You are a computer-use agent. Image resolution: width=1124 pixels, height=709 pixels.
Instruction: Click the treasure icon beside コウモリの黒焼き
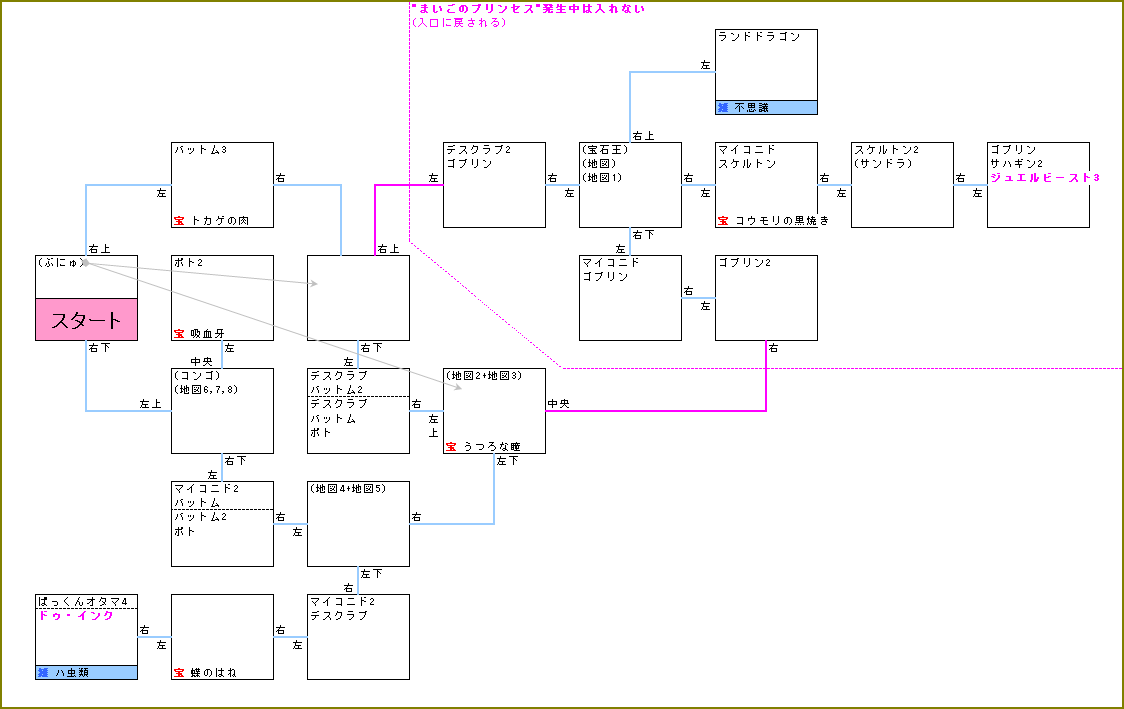[723, 220]
